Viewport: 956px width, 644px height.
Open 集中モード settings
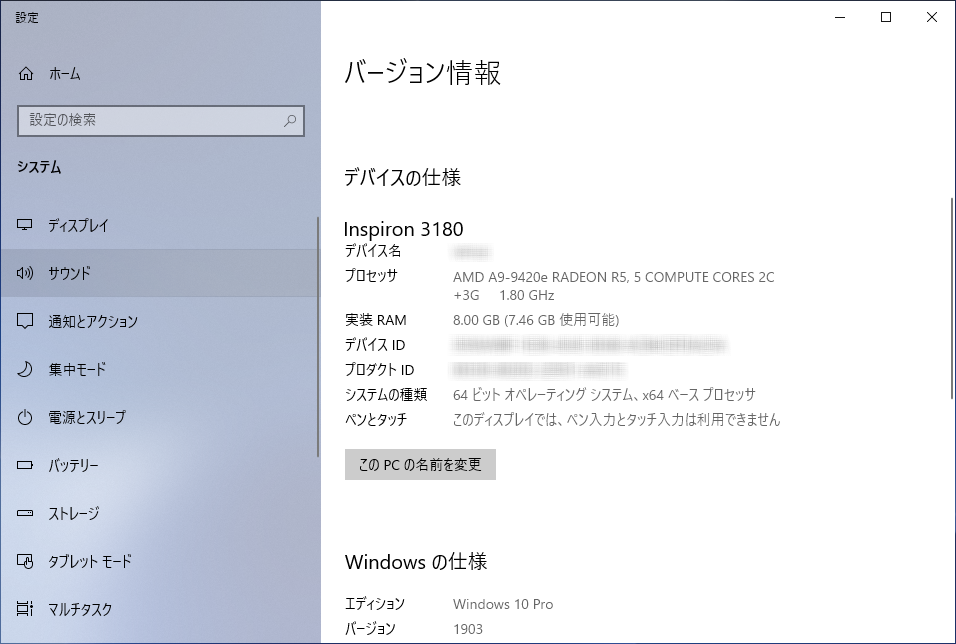[x=159, y=369]
